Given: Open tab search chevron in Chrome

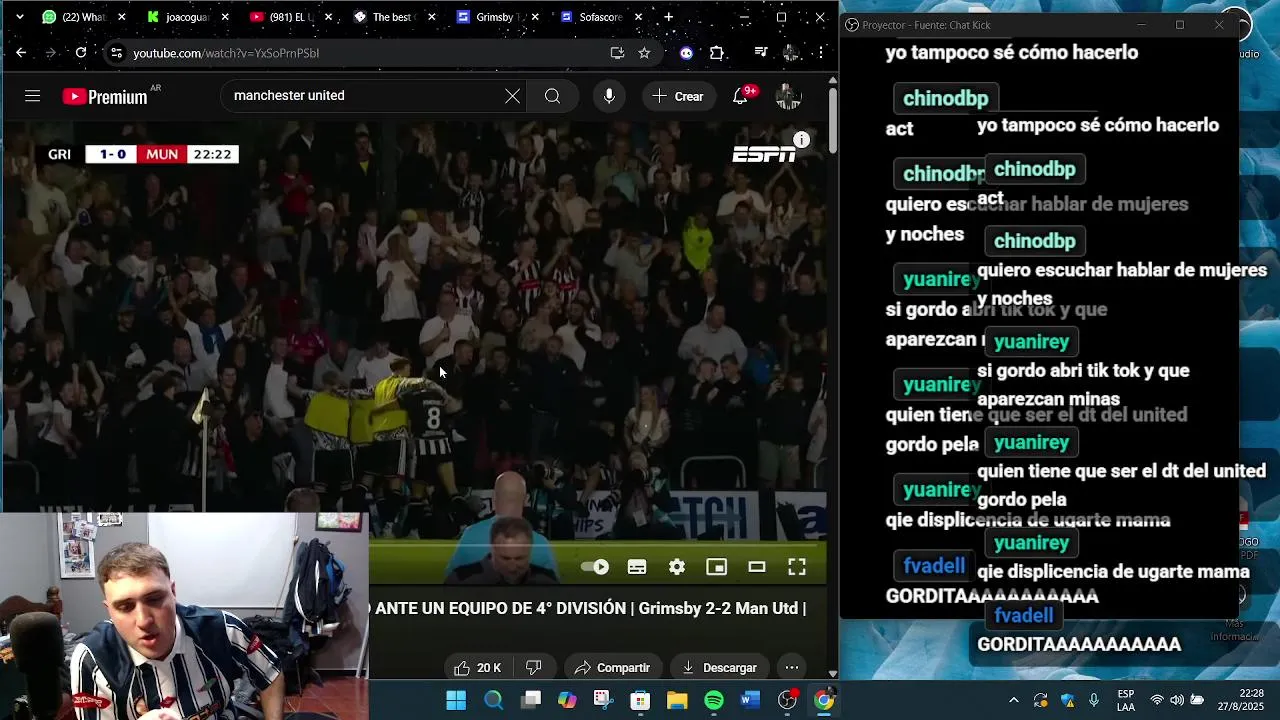Looking at the screenshot, I should [x=19, y=17].
